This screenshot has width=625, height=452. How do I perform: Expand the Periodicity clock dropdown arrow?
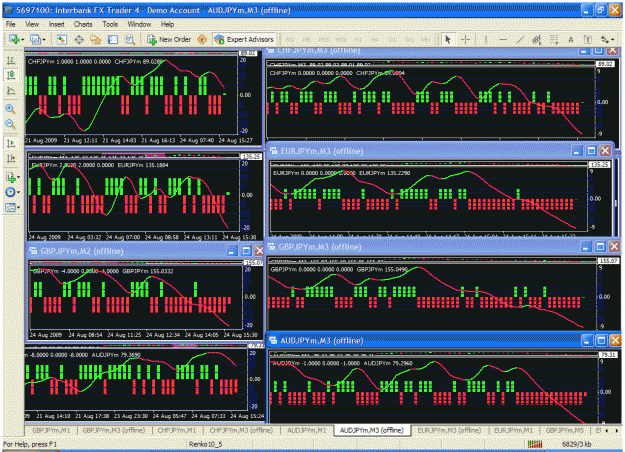(x=18, y=193)
